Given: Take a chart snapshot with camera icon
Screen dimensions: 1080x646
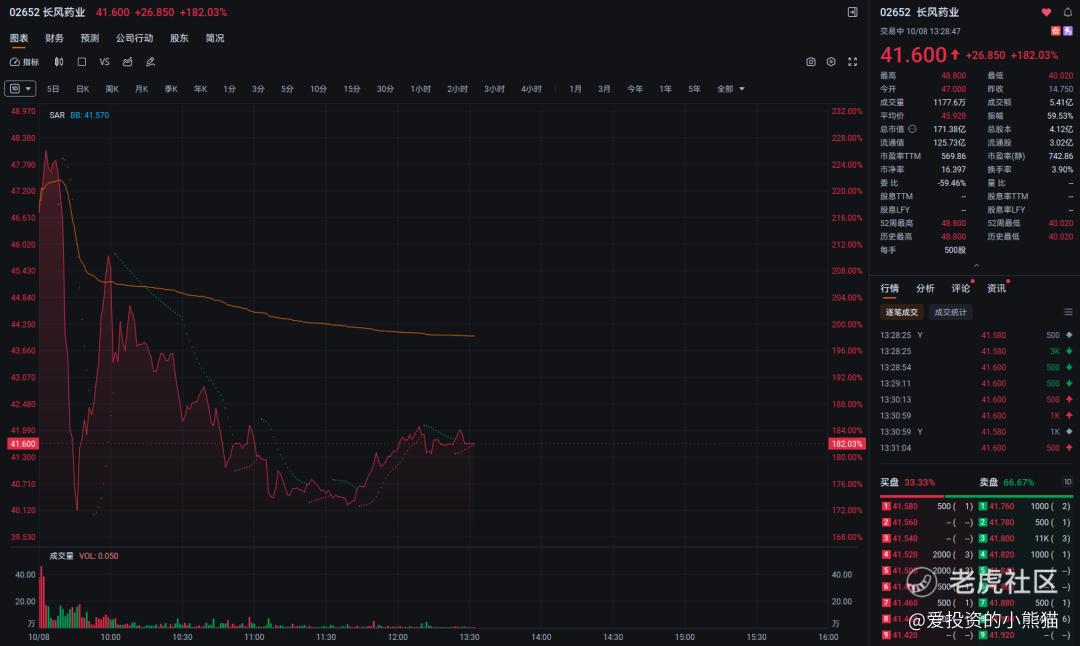Looking at the screenshot, I should (x=811, y=62).
